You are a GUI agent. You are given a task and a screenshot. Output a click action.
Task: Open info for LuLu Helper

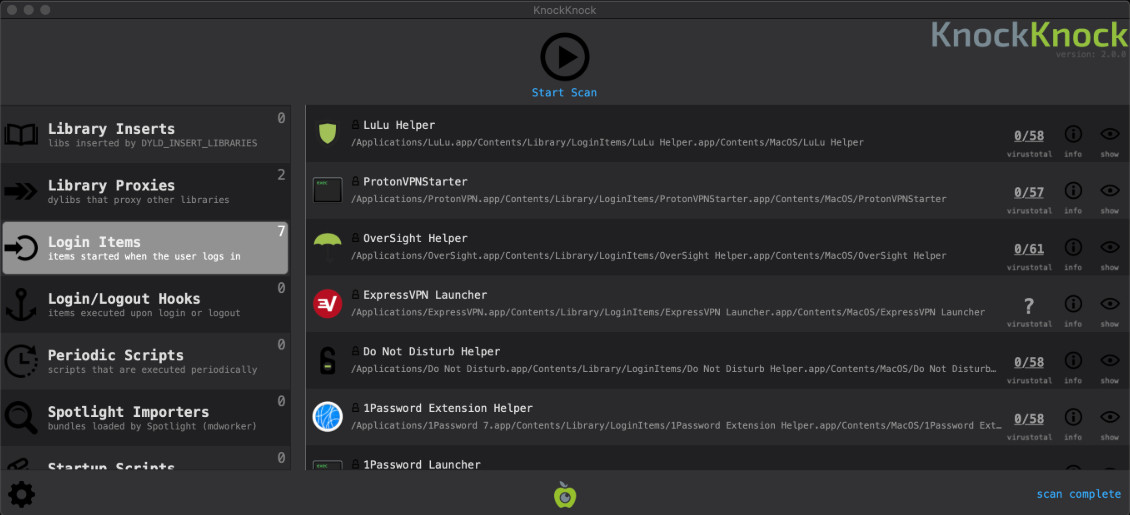[1073, 134]
